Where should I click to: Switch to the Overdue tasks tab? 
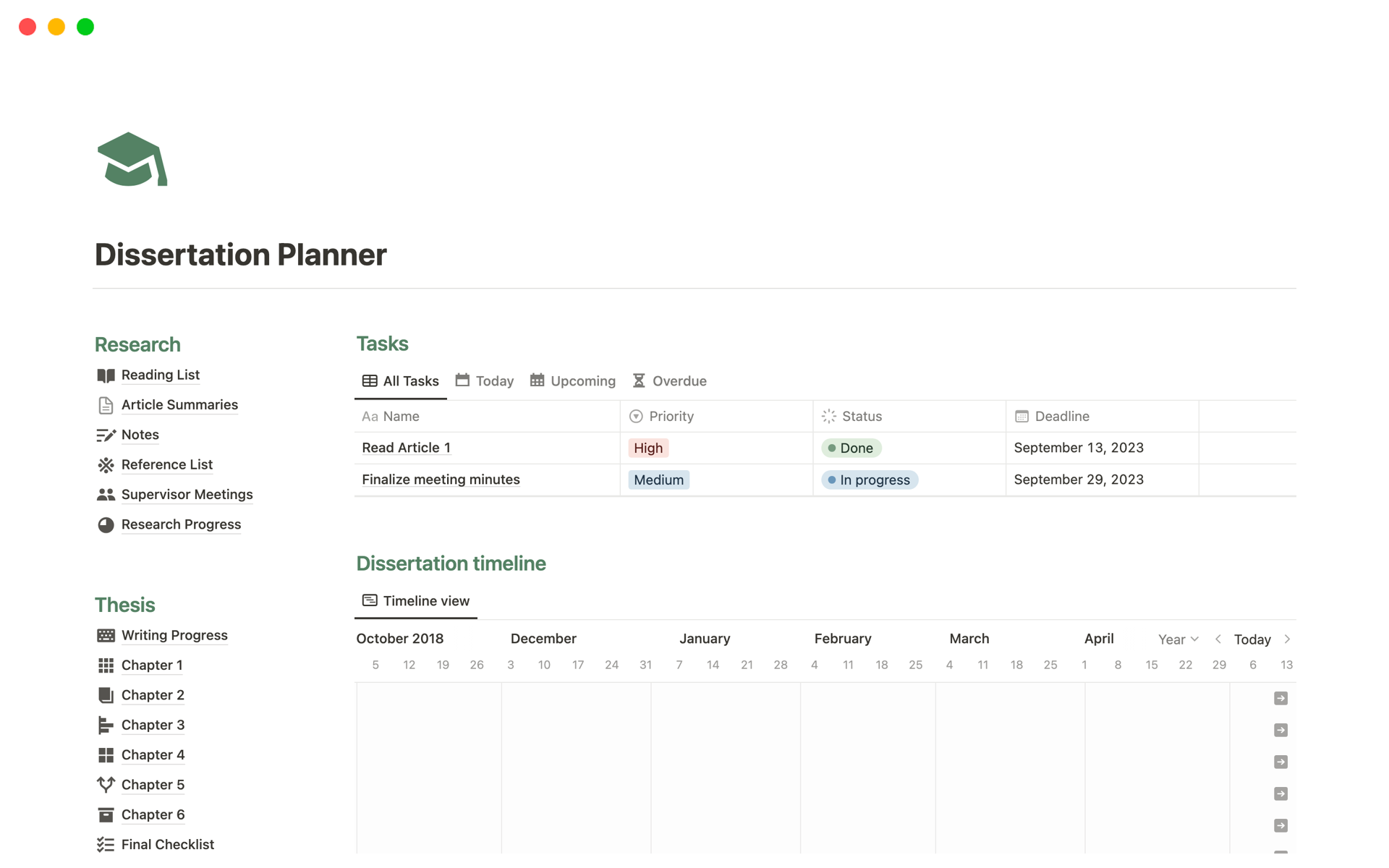click(670, 381)
